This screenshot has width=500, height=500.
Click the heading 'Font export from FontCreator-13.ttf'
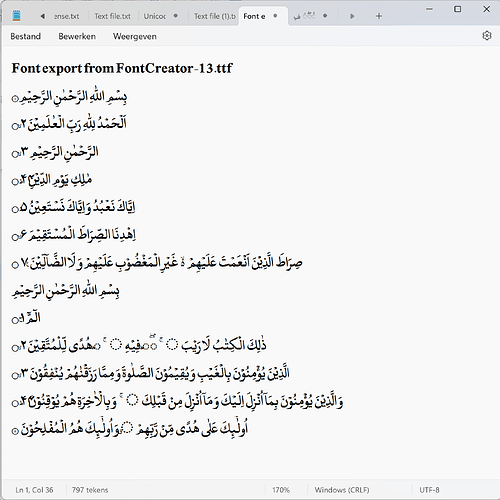[122, 68]
